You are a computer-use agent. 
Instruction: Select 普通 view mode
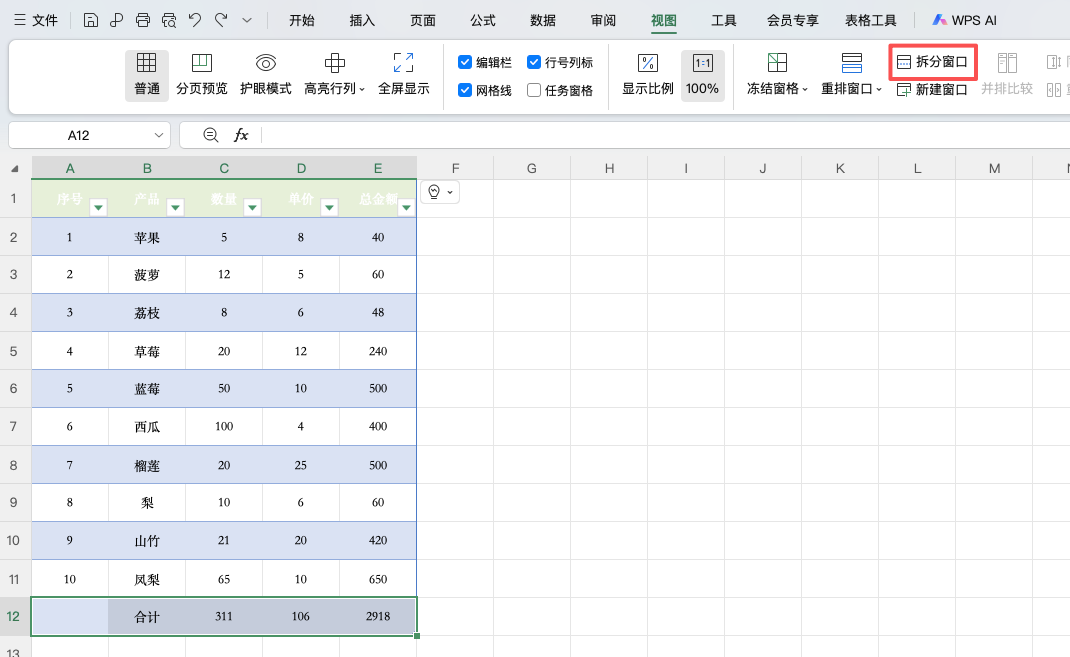[147, 75]
